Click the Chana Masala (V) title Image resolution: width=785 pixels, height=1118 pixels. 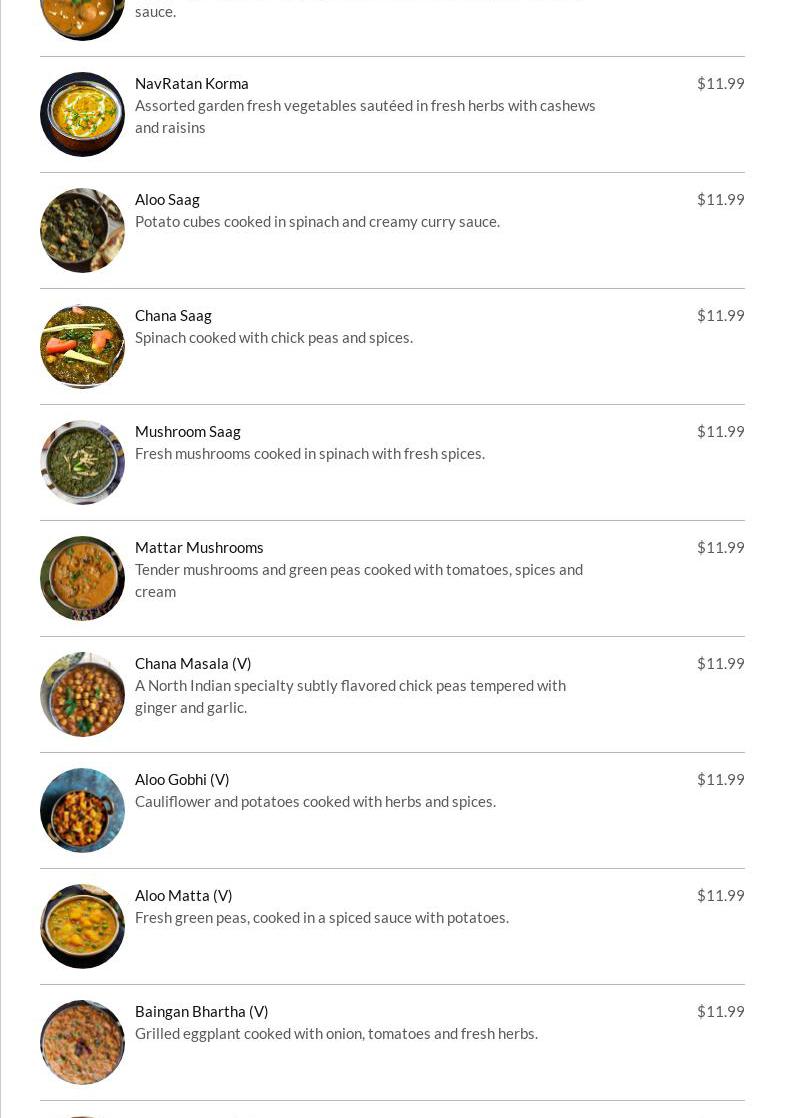coord(193,663)
